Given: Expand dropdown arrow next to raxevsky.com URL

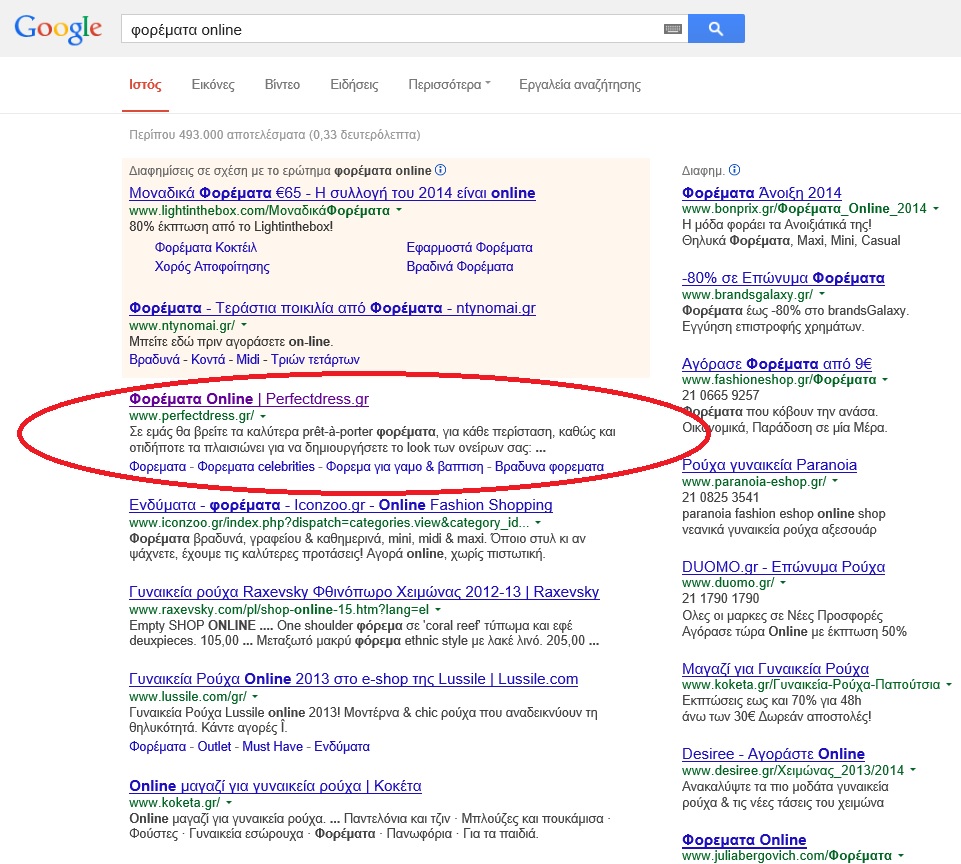Looking at the screenshot, I should [438, 610].
